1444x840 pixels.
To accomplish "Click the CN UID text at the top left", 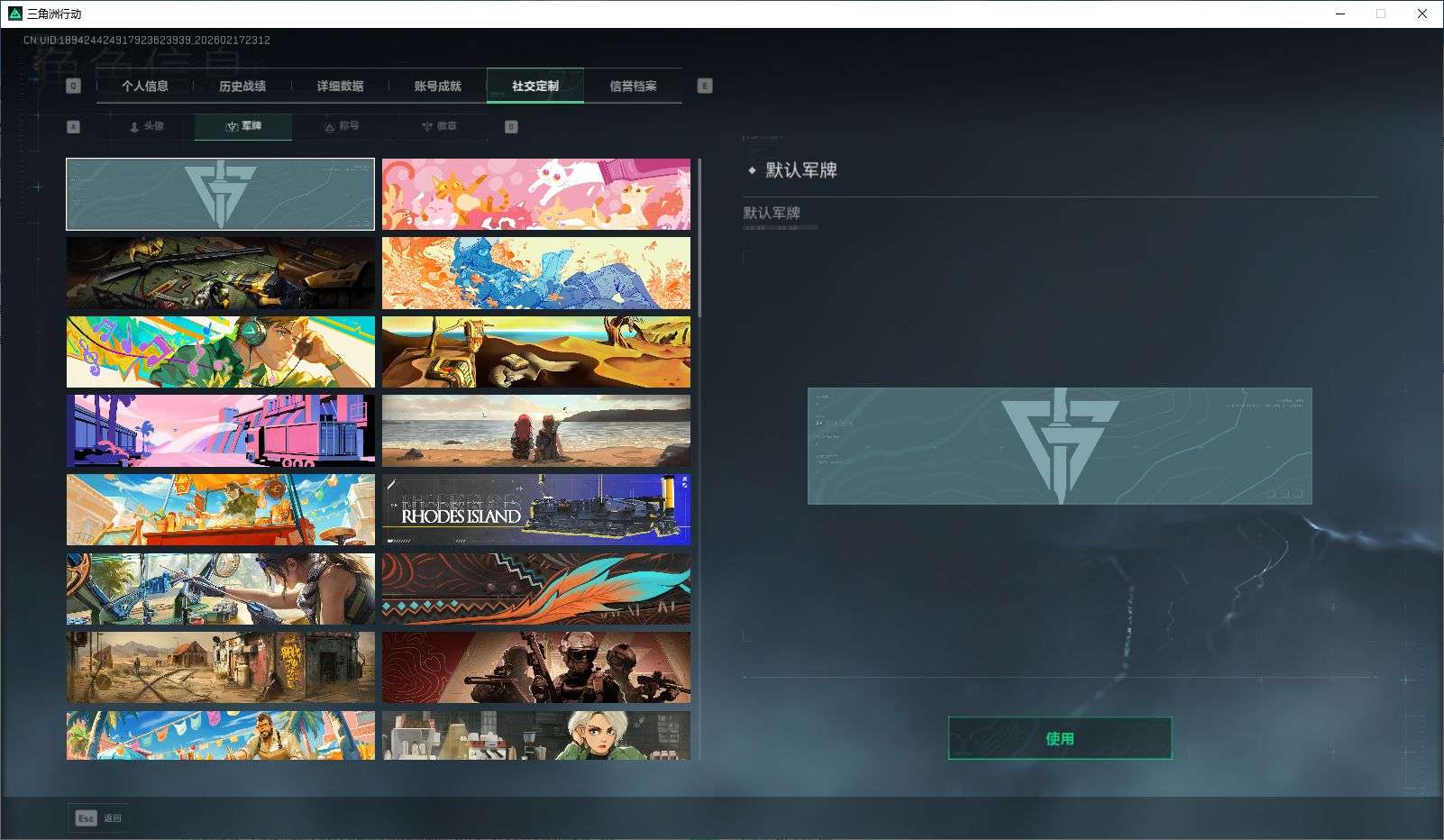I will (147, 41).
